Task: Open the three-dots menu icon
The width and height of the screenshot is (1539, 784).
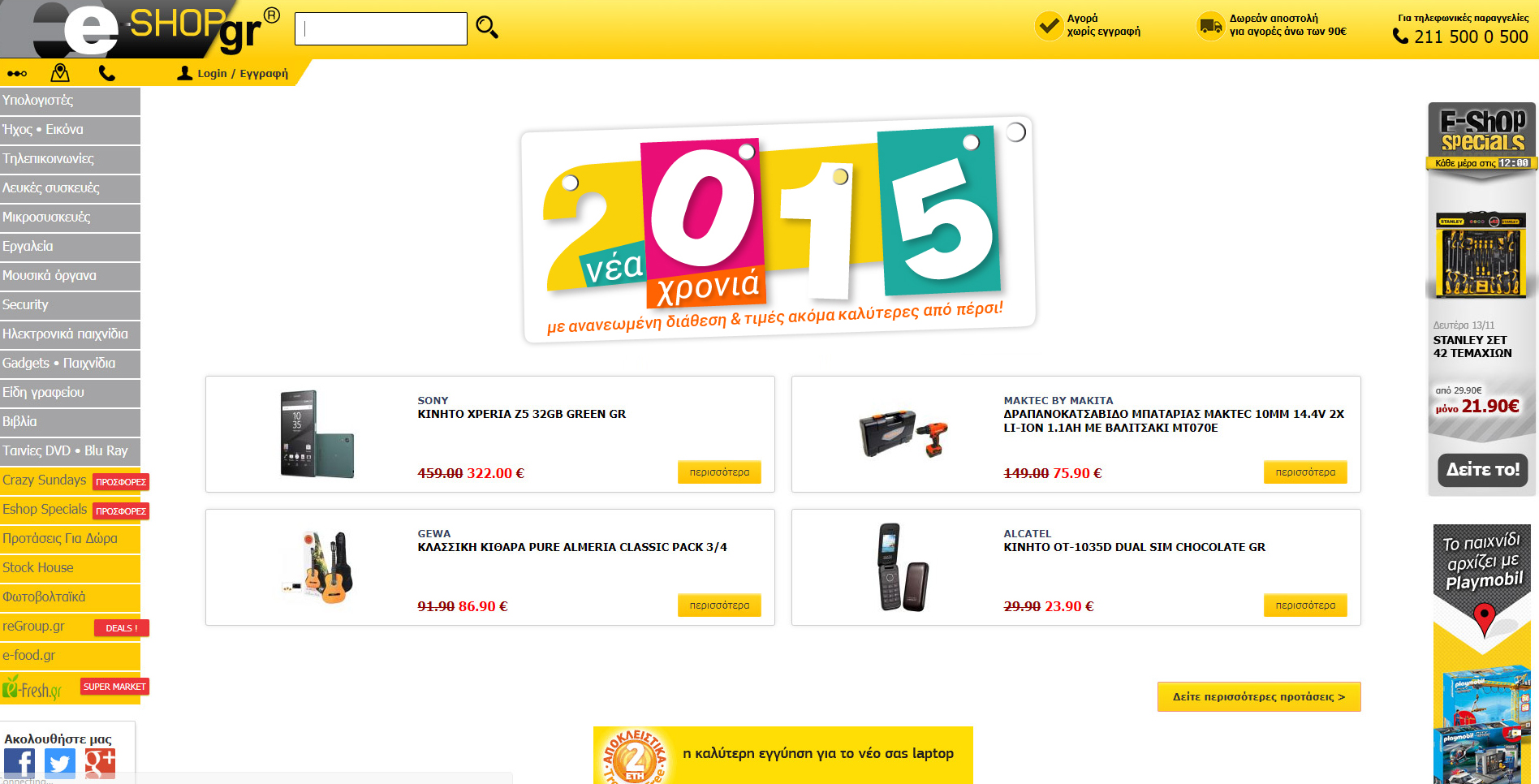Action: [x=17, y=74]
